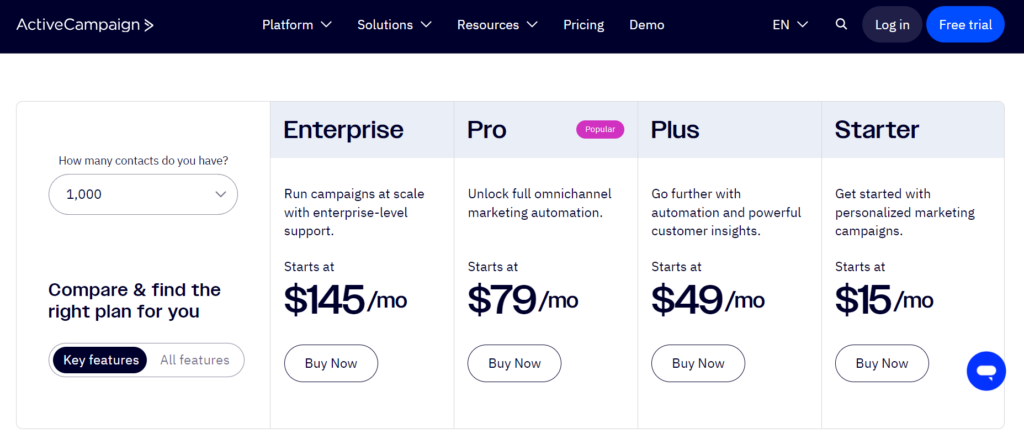Buy Now for Pro plan
The height and width of the screenshot is (439, 1024).
514,363
